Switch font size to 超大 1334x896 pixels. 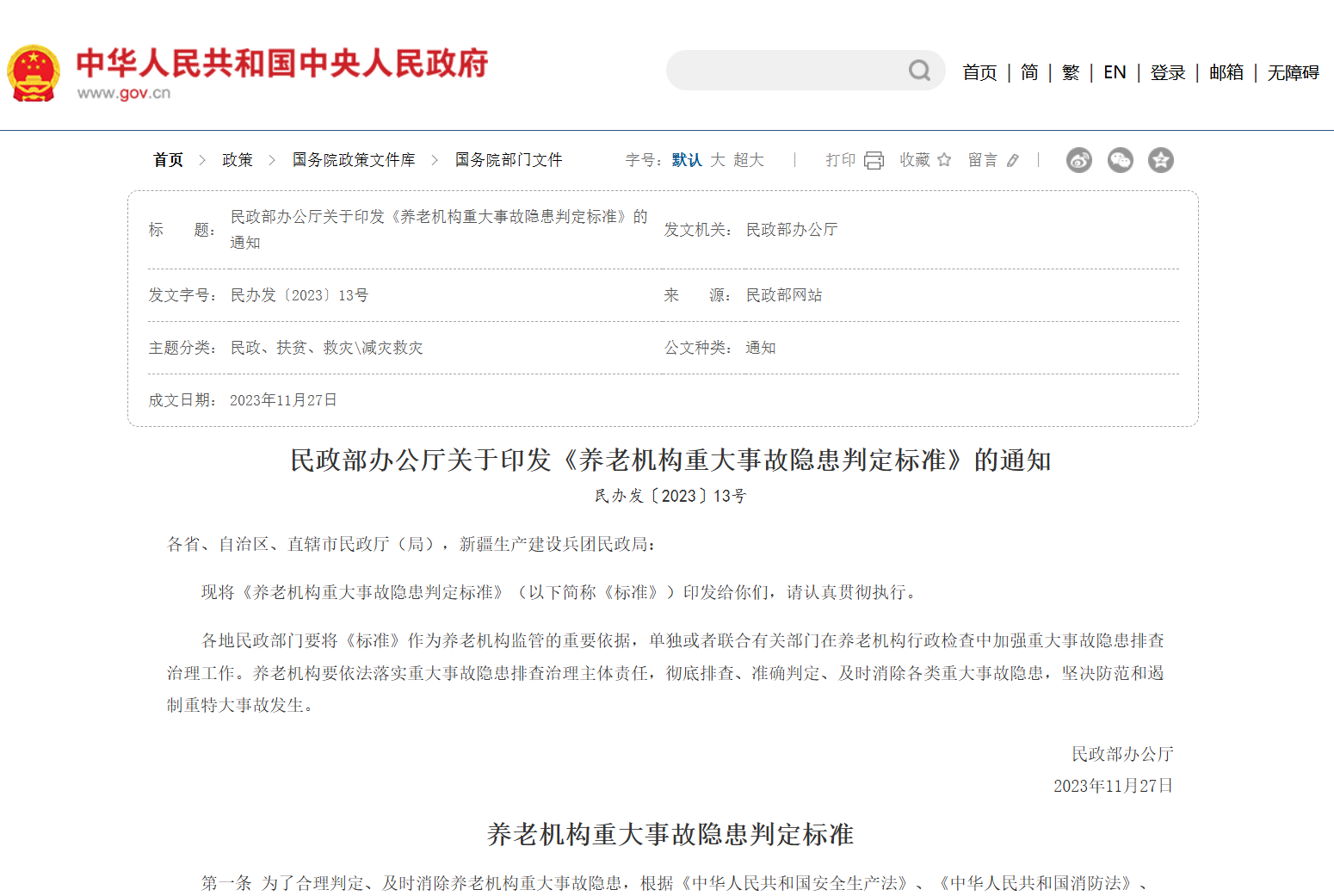(x=748, y=160)
